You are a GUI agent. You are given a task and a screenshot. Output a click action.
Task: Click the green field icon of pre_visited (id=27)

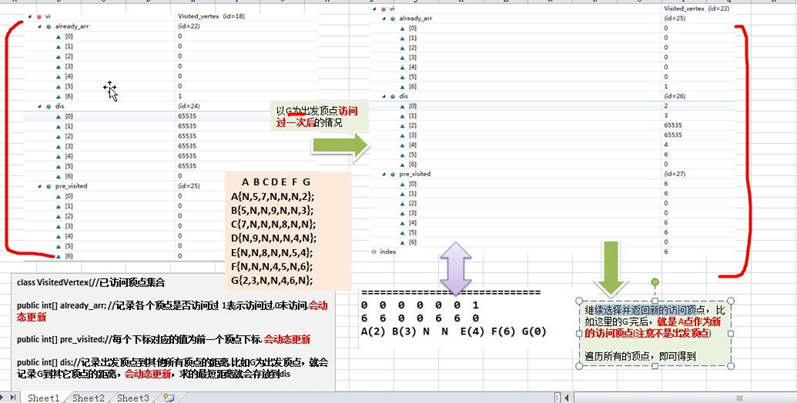click(x=393, y=174)
